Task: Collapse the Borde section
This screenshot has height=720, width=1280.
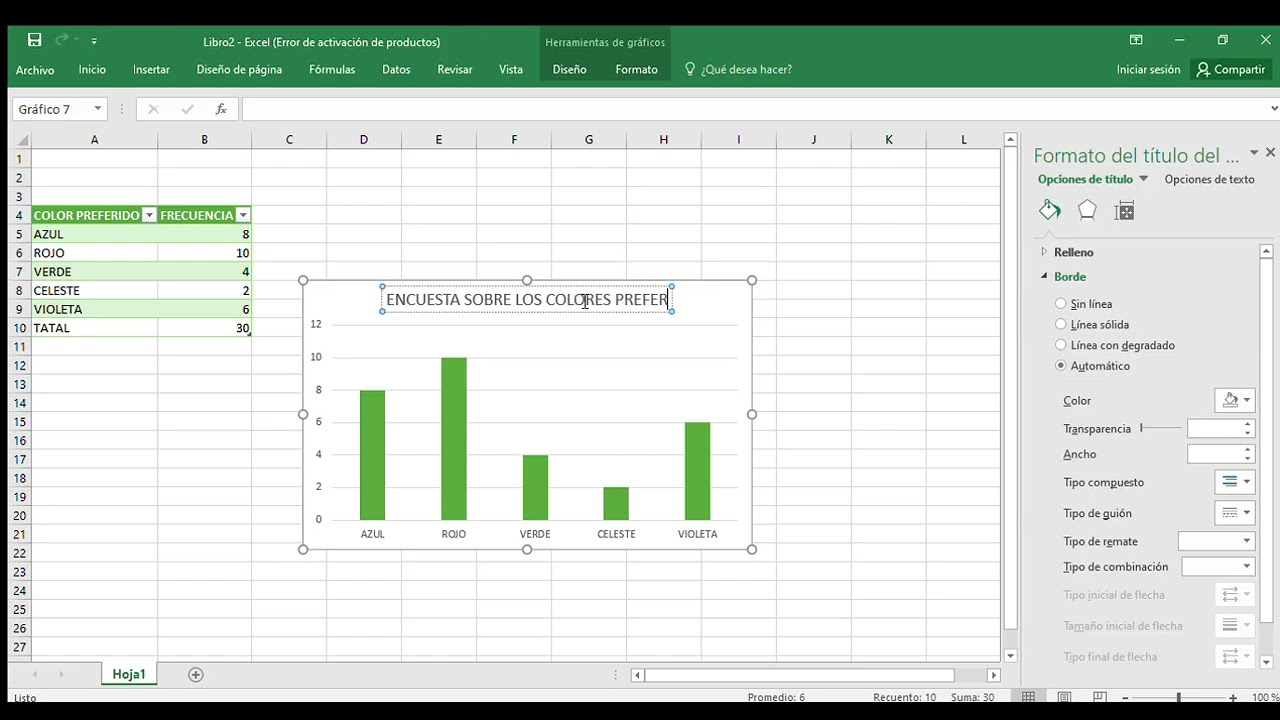Action: point(1069,276)
